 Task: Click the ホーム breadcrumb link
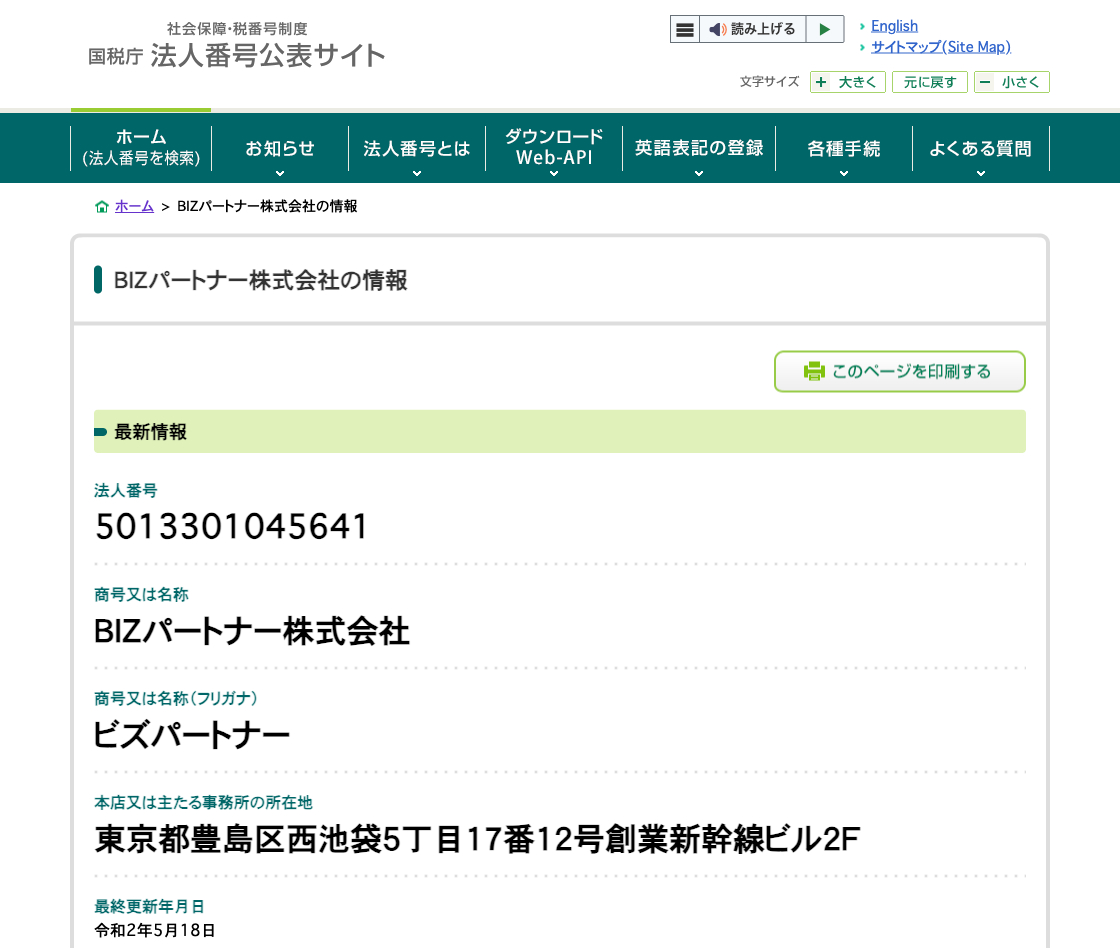[134, 206]
